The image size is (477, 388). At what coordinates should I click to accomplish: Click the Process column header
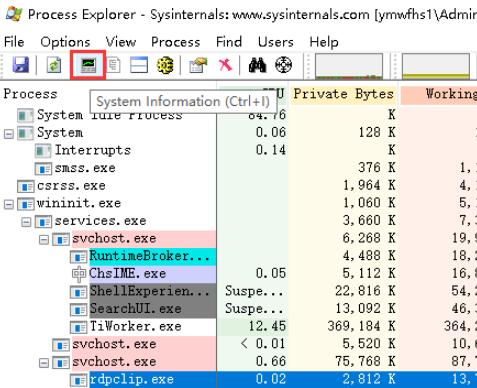pyautogui.click(x=30, y=94)
